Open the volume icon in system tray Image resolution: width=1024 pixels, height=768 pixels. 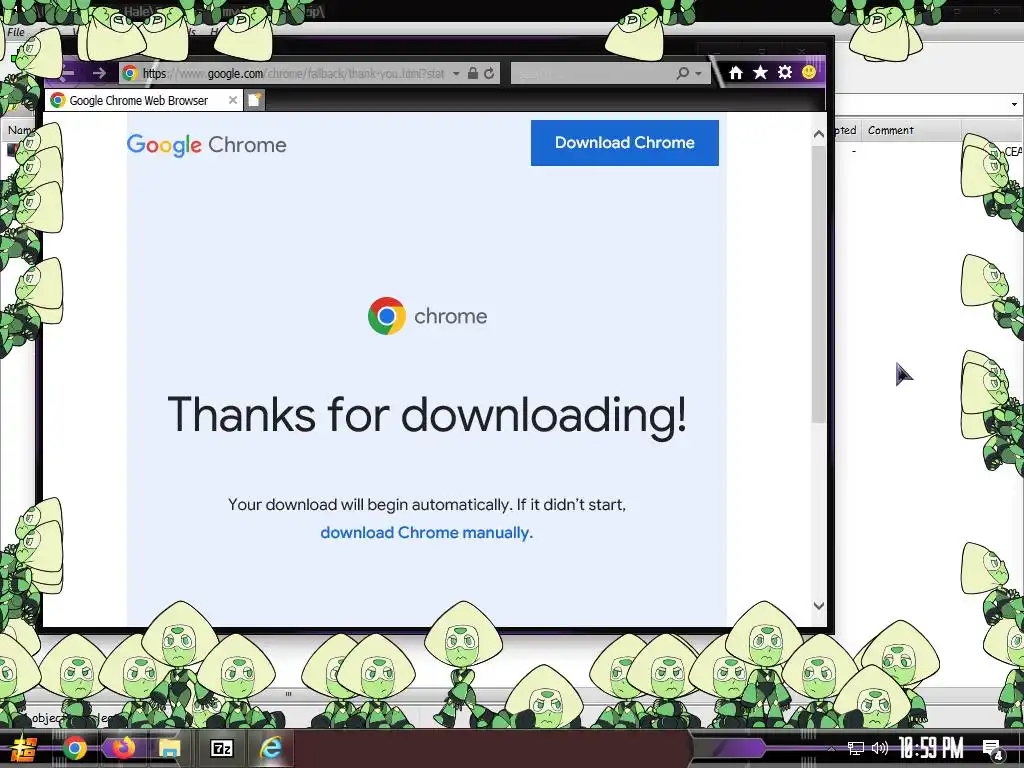(x=880, y=748)
